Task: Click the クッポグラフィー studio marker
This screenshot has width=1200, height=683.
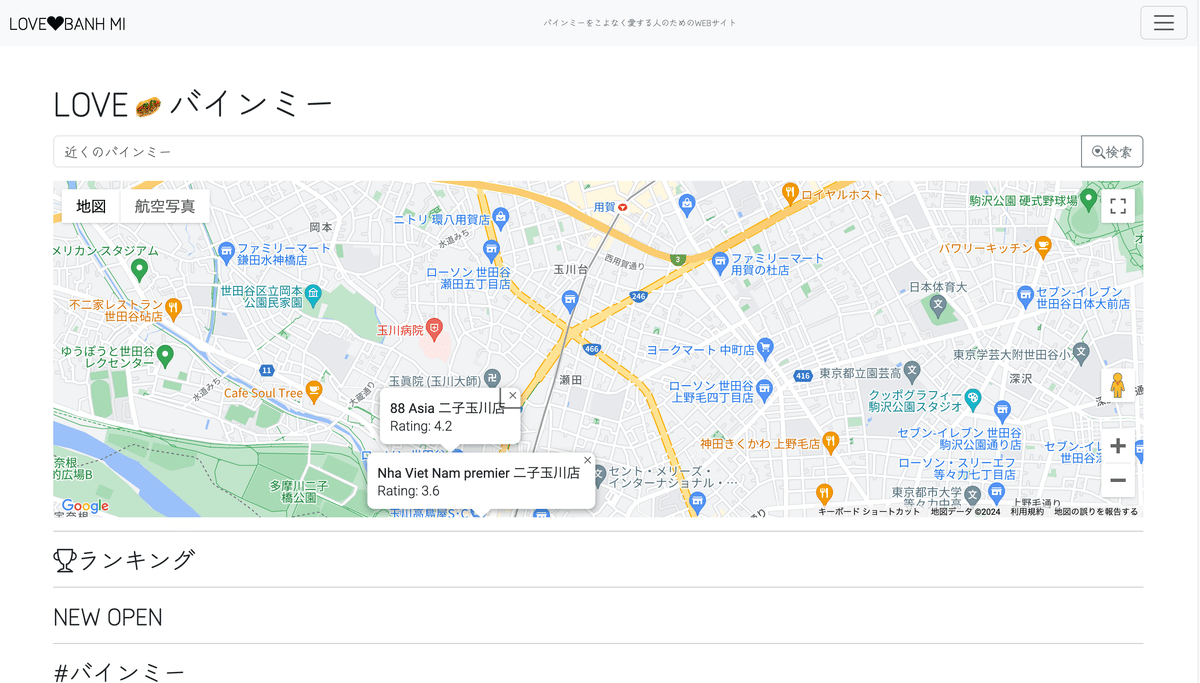Action: (x=973, y=397)
